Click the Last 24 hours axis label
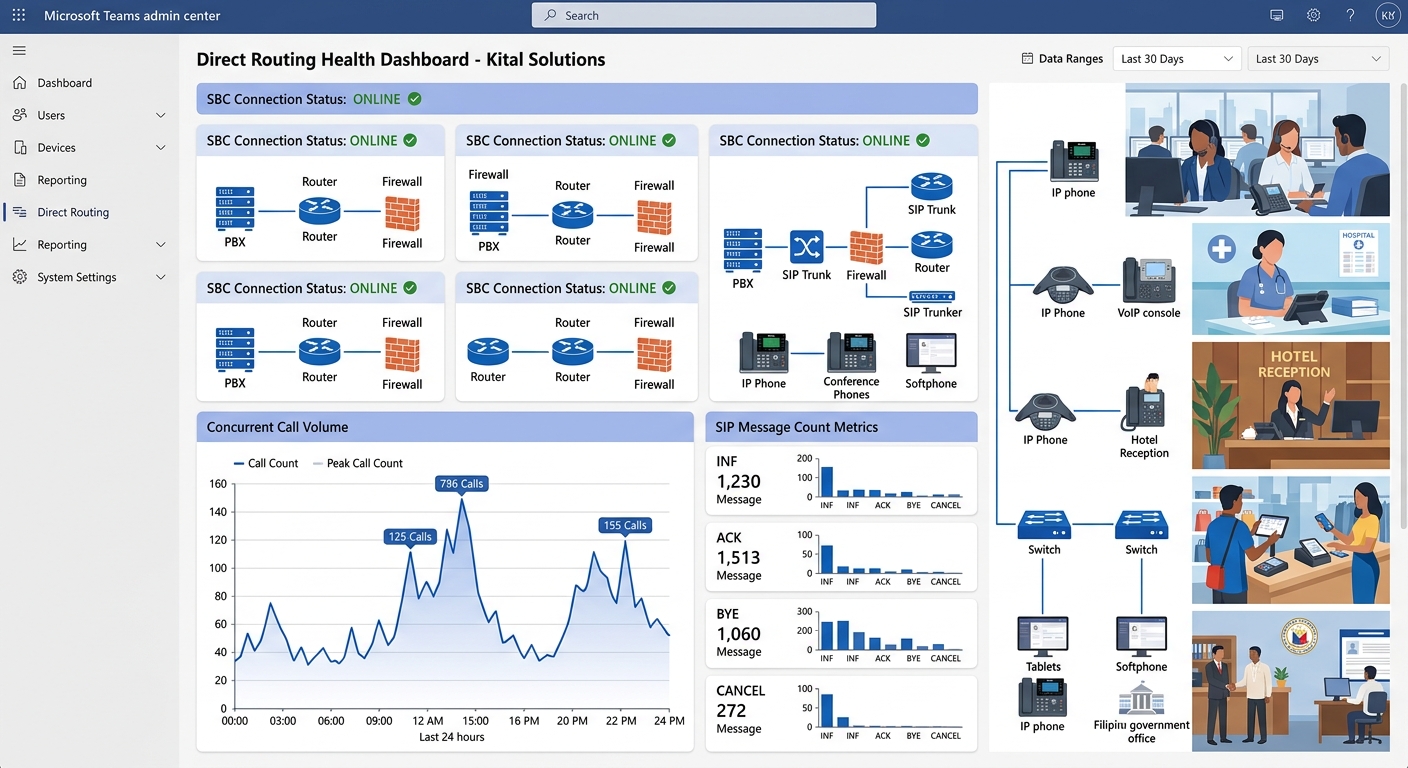The height and width of the screenshot is (768, 1408). coord(451,737)
